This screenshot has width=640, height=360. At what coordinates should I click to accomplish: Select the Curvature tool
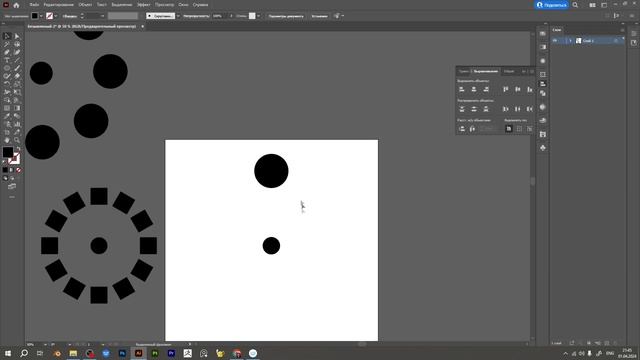coord(17,52)
